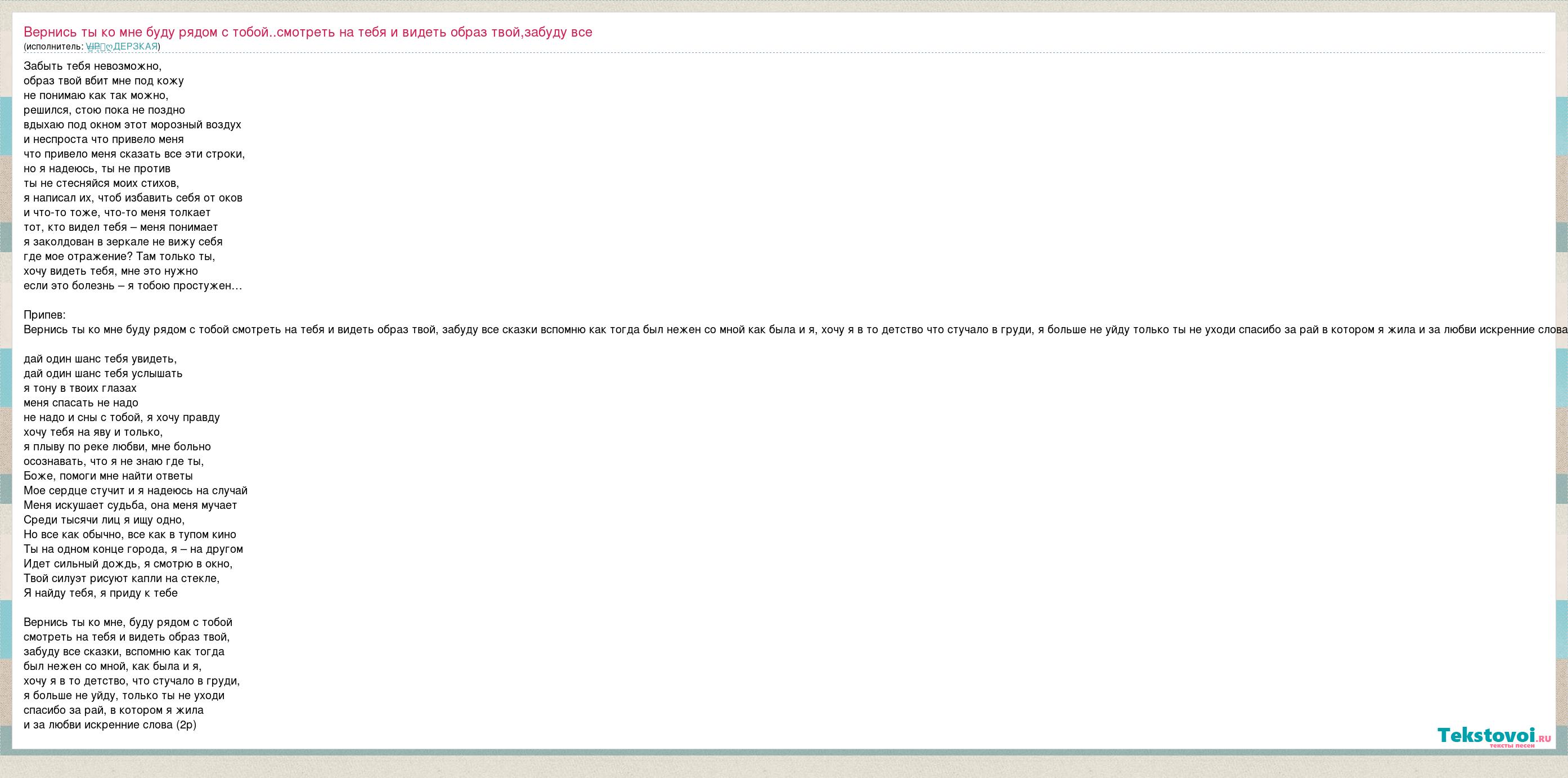Click the line 'Боже, помоги мне найти ответы'
The image size is (1568, 778).
tap(107, 476)
